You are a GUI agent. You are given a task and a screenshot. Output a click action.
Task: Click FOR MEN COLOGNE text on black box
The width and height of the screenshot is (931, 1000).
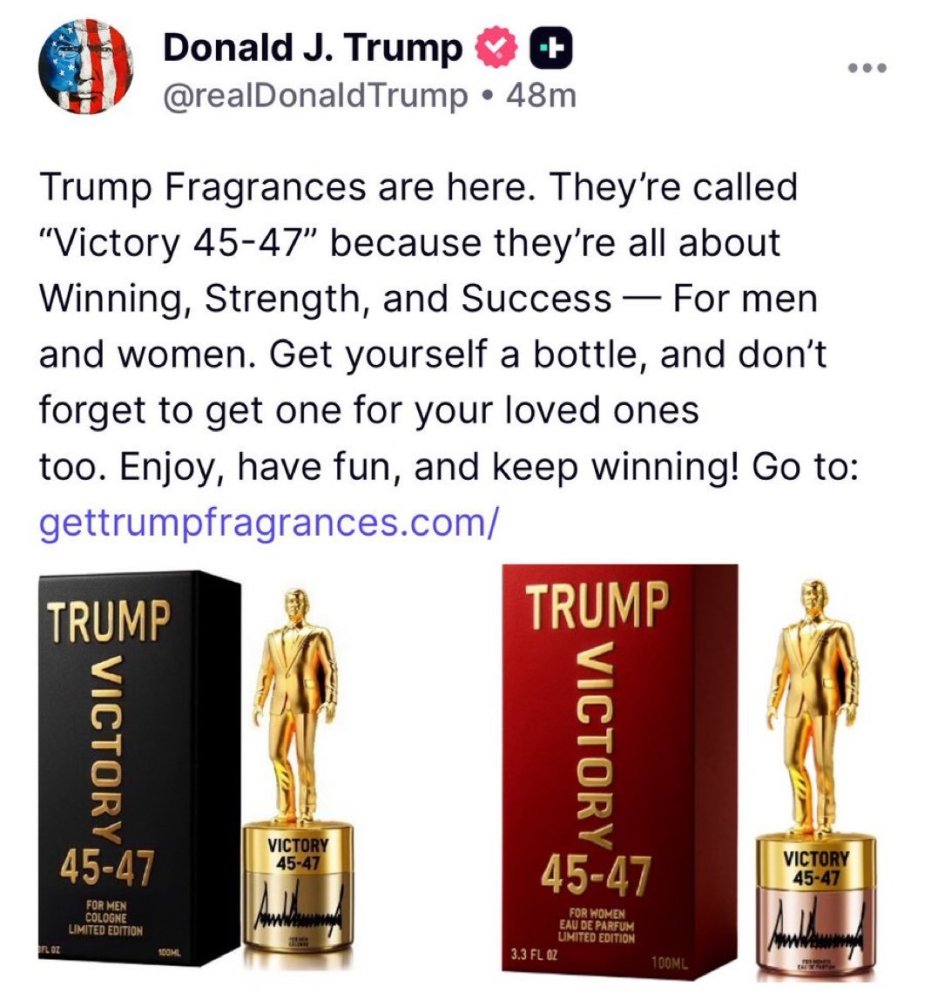click(x=105, y=917)
